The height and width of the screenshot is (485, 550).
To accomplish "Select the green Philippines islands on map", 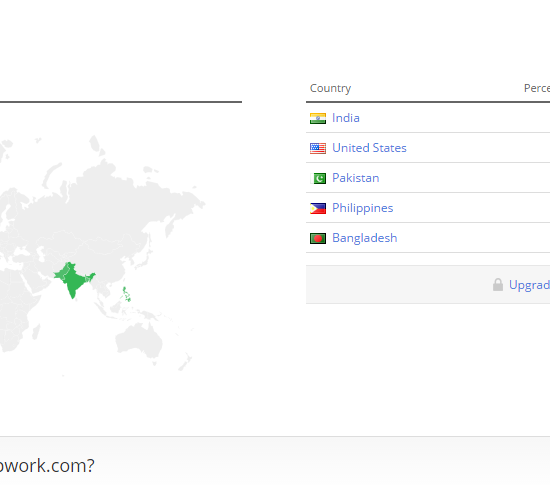I will pyautogui.click(x=126, y=295).
